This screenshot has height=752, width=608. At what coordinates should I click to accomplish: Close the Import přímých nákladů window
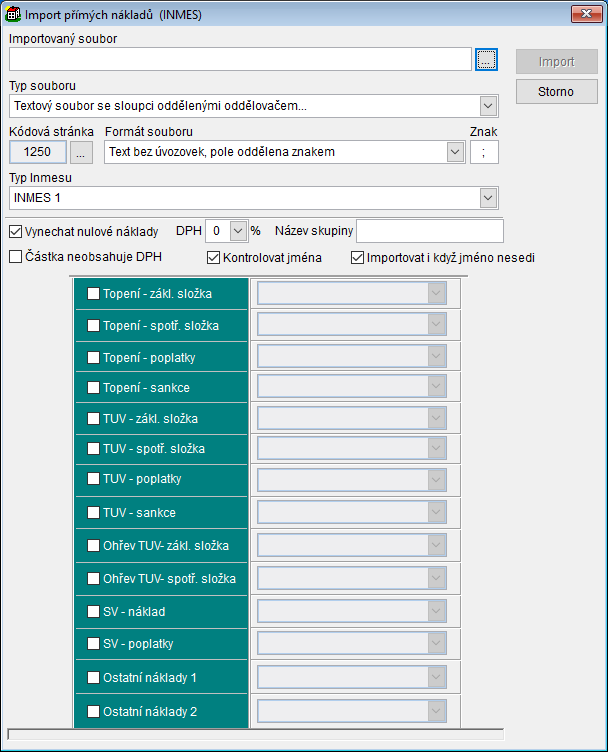[x=584, y=14]
